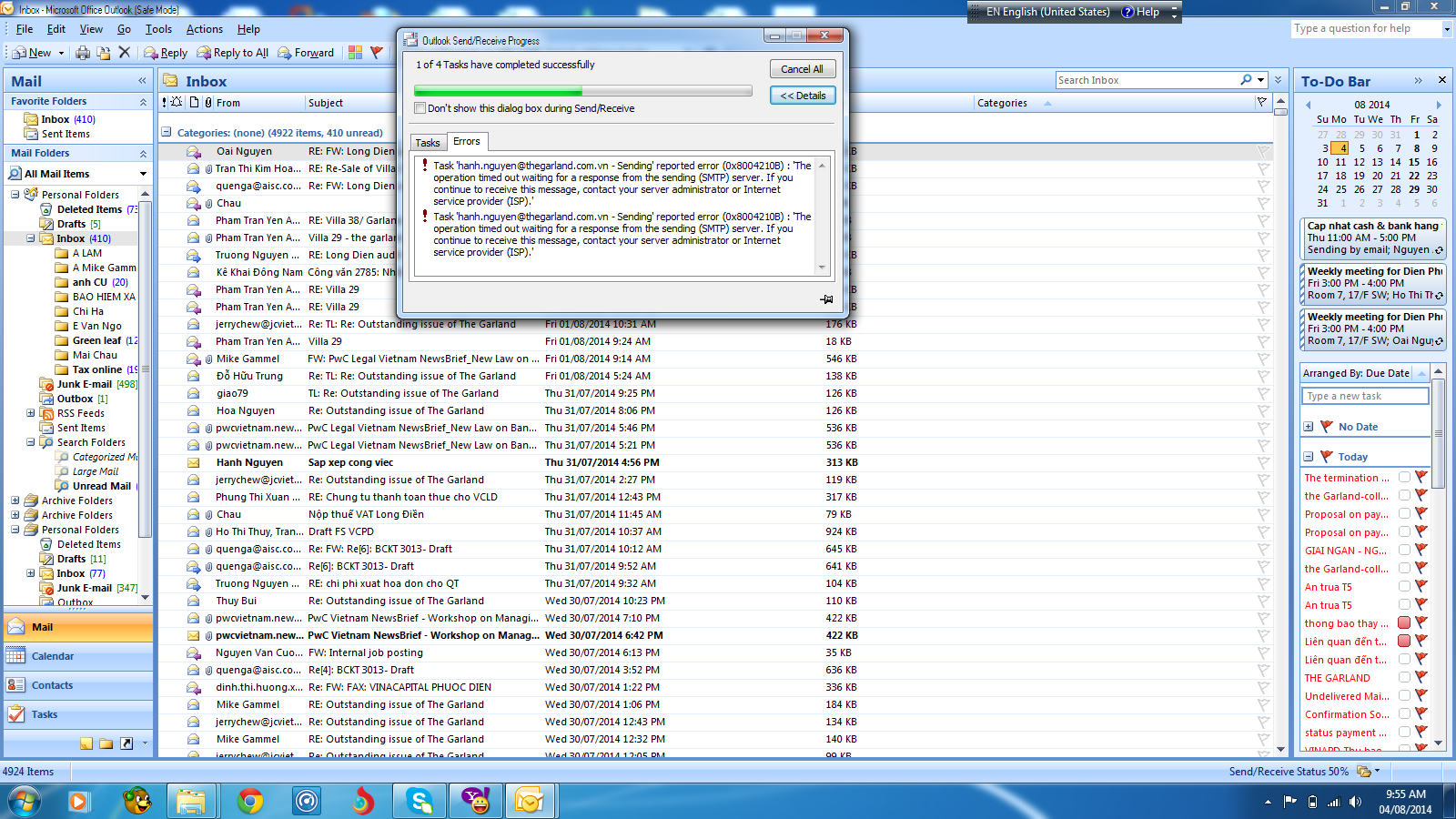
Task: Expand the RSS Feeds folder
Action: [30, 413]
